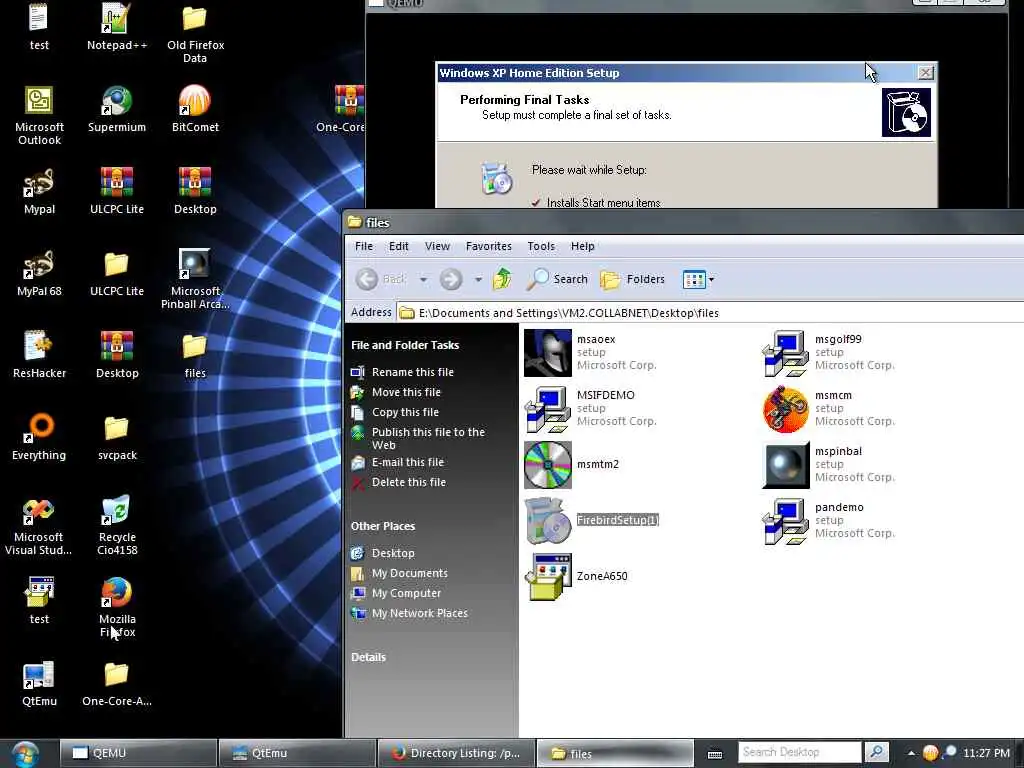
Task: Click Move this file
Action: [x=406, y=392]
